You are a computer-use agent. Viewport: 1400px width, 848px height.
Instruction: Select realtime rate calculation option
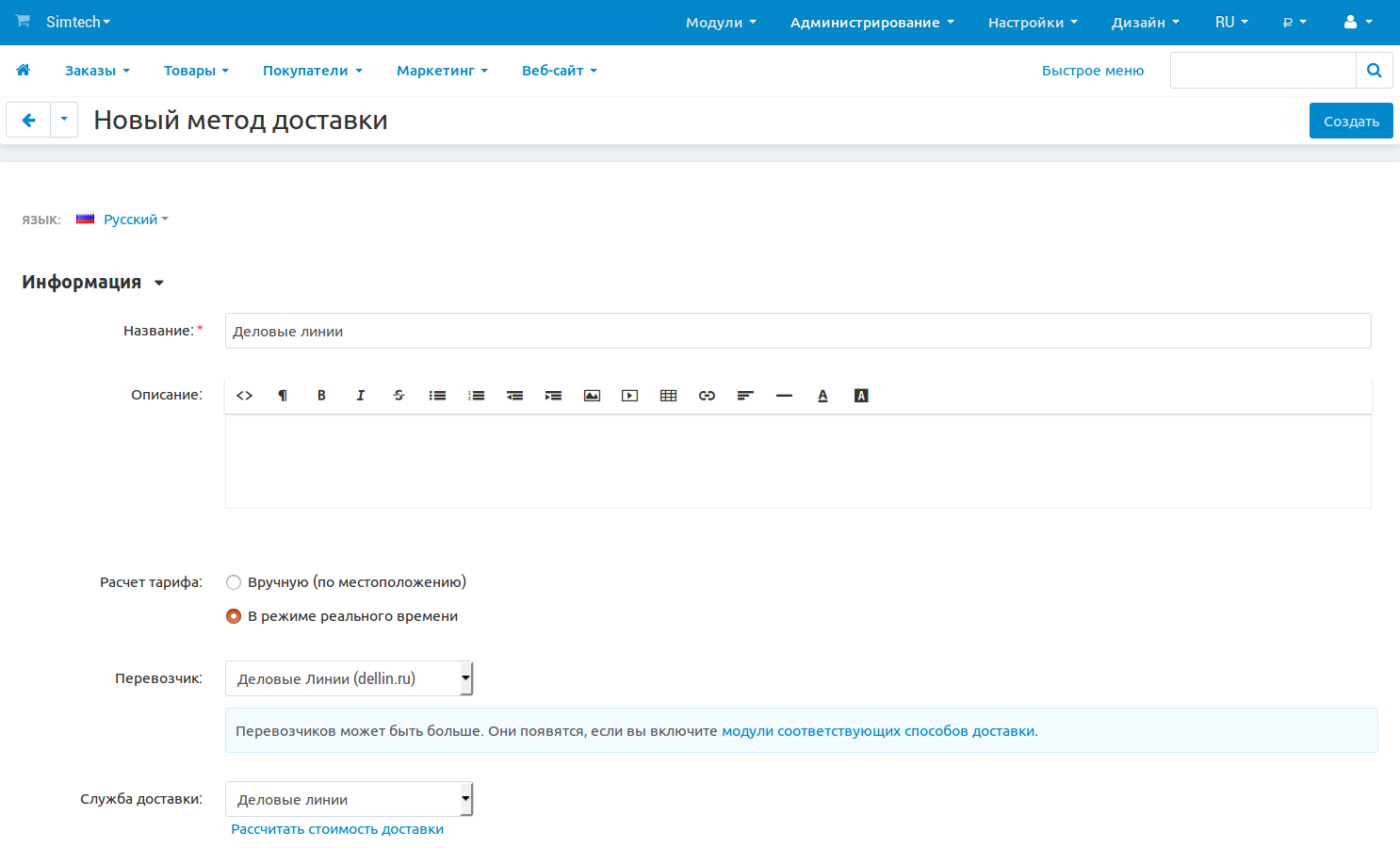tap(234, 616)
